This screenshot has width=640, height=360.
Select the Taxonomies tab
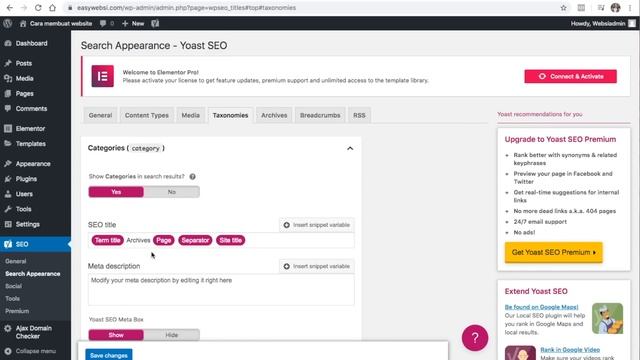pos(230,116)
